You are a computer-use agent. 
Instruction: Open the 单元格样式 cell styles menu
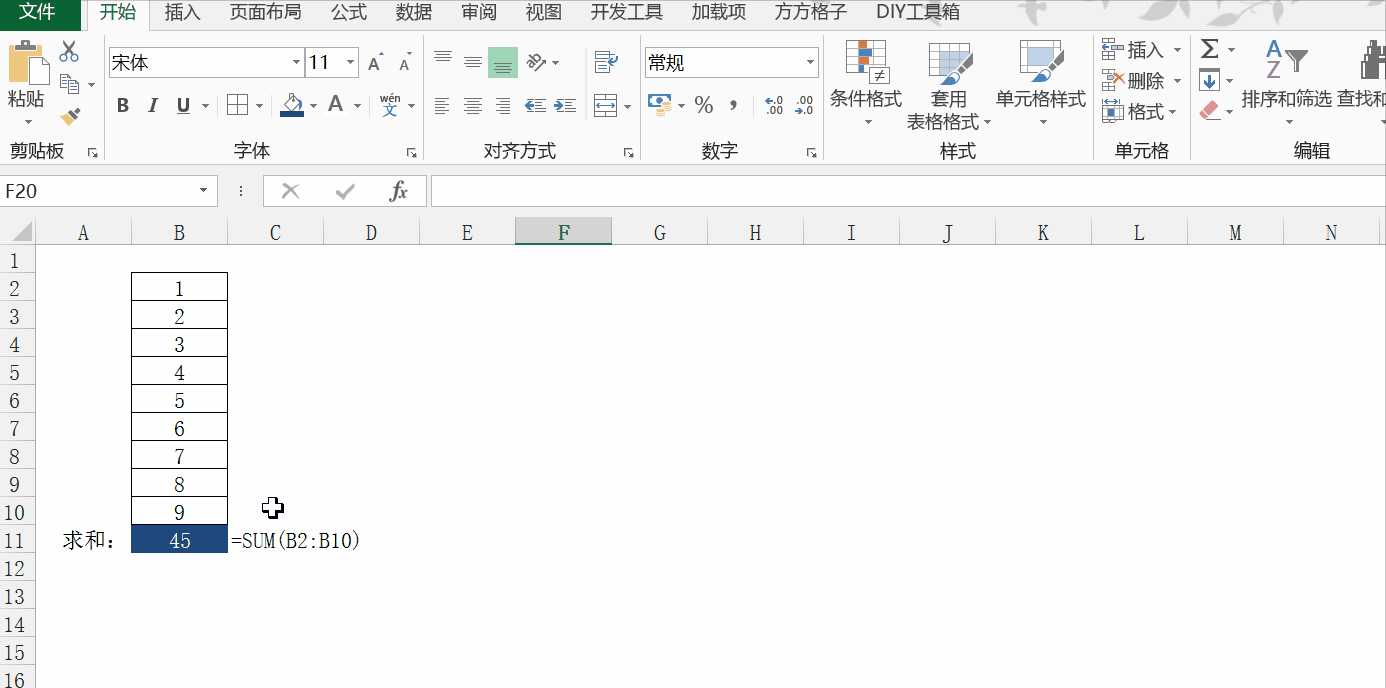[x=1041, y=85]
